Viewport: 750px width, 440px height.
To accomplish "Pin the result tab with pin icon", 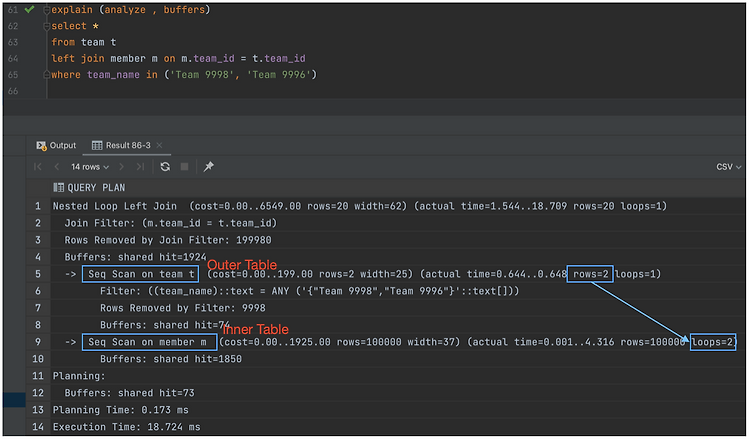I will coord(209,167).
